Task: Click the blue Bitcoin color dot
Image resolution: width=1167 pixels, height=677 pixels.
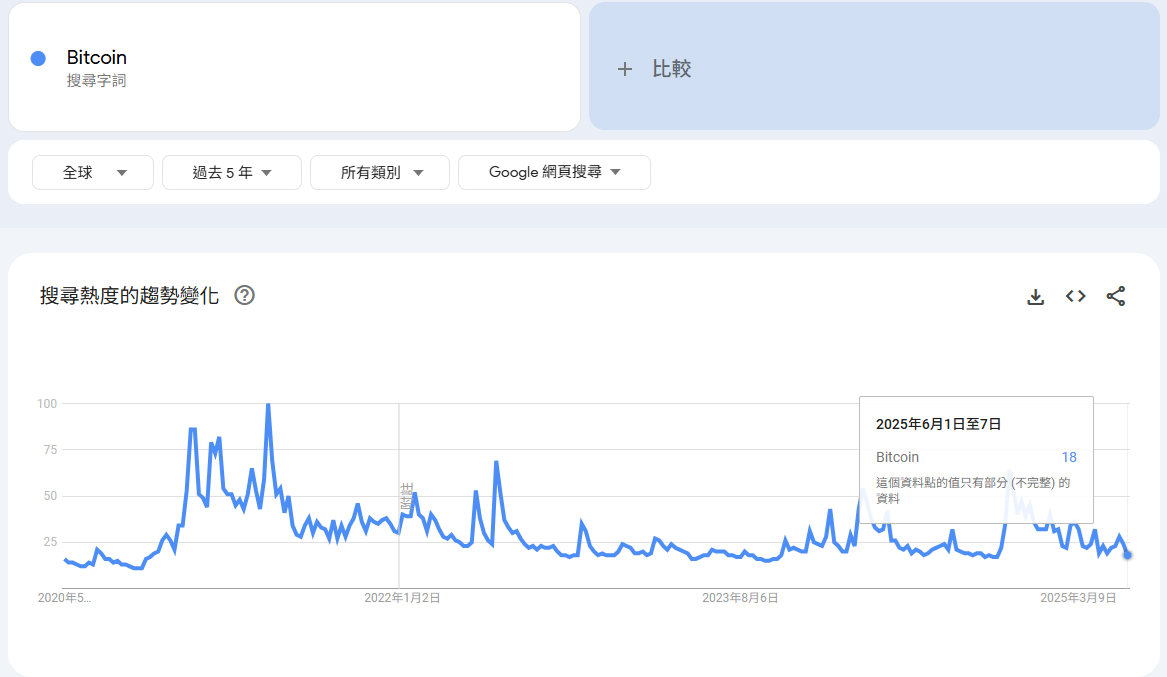Action: click(38, 58)
